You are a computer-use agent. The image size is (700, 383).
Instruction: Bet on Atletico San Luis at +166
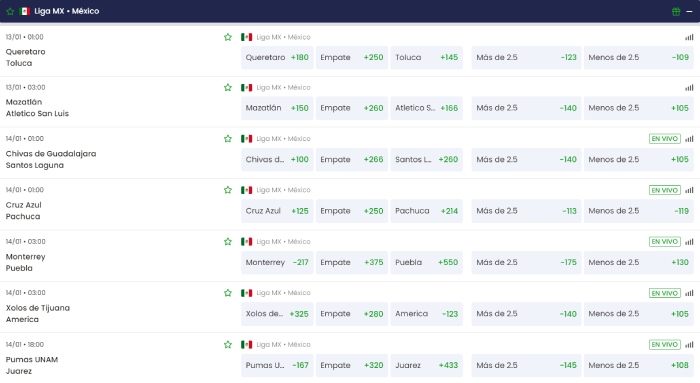click(426, 108)
